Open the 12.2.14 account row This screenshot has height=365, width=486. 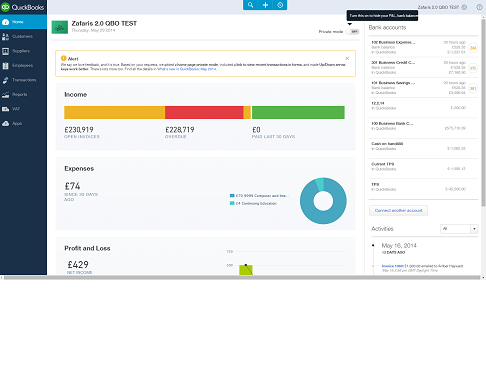[x=423, y=108]
